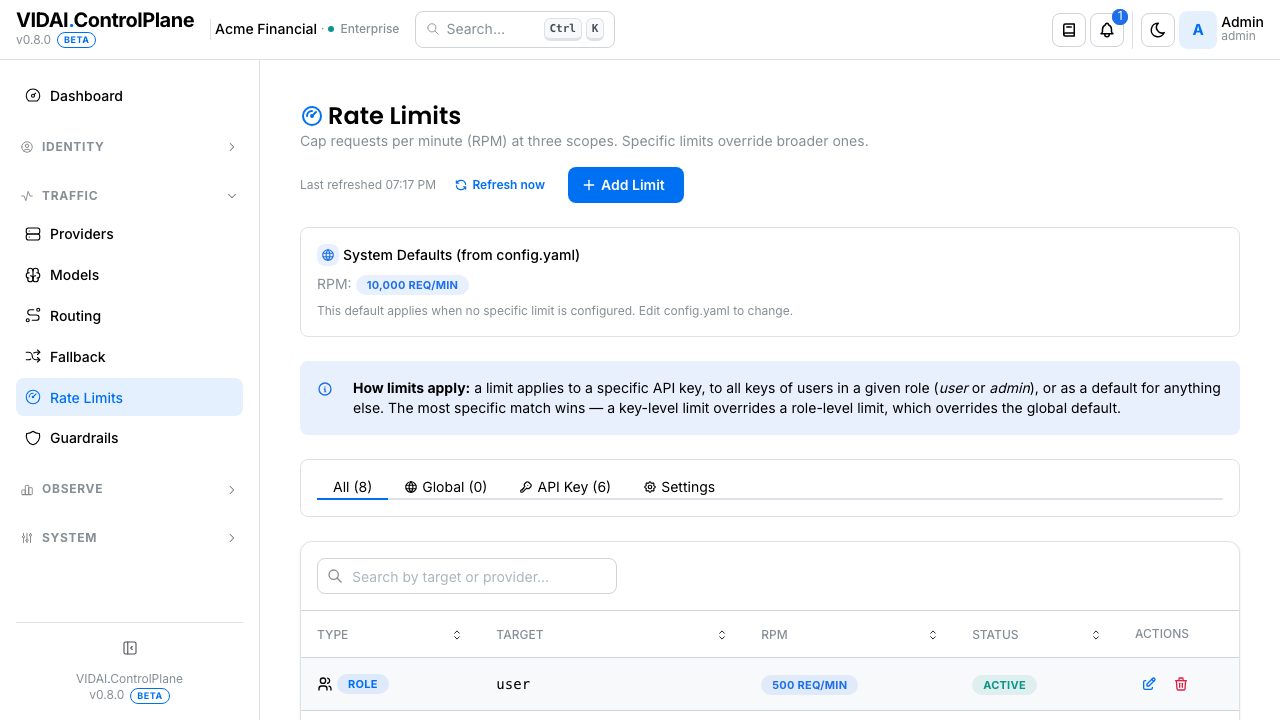The image size is (1280, 720).
Task: Click Add Limit button
Action: click(x=626, y=185)
